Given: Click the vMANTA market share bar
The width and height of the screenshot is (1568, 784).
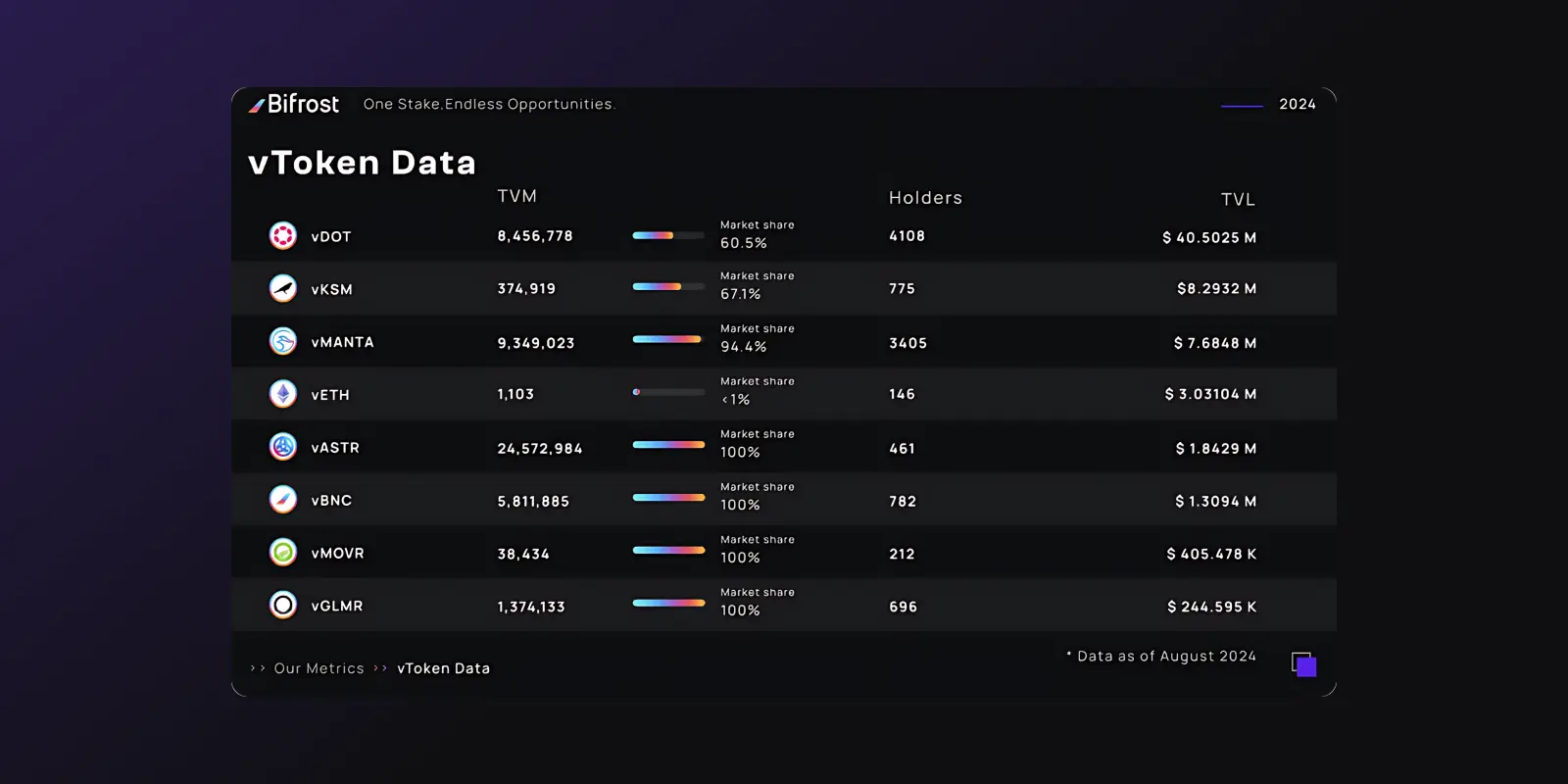Looking at the screenshot, I should (668, 339).
